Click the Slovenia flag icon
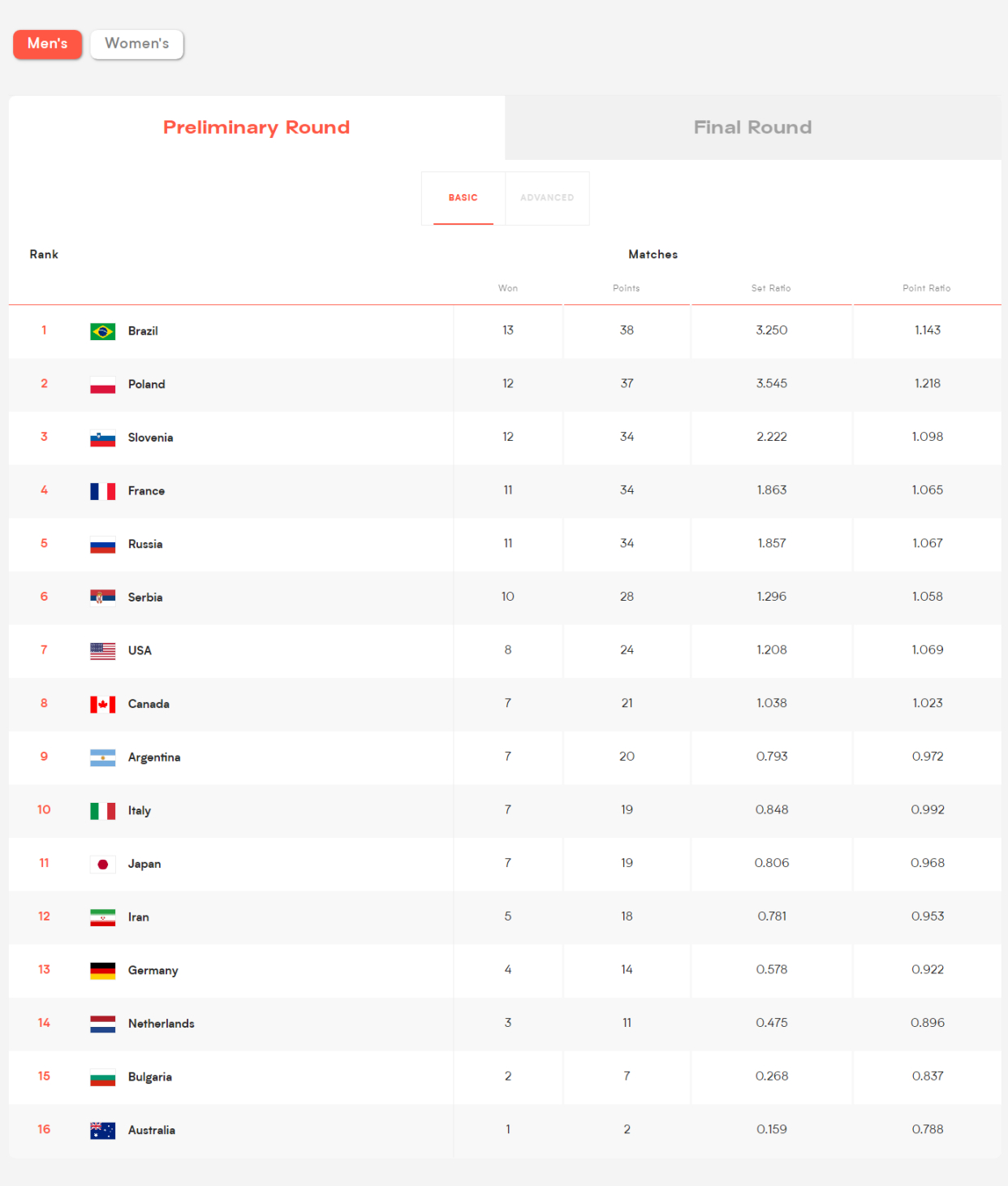1008x1186 pixels. (x=102, y=438)
